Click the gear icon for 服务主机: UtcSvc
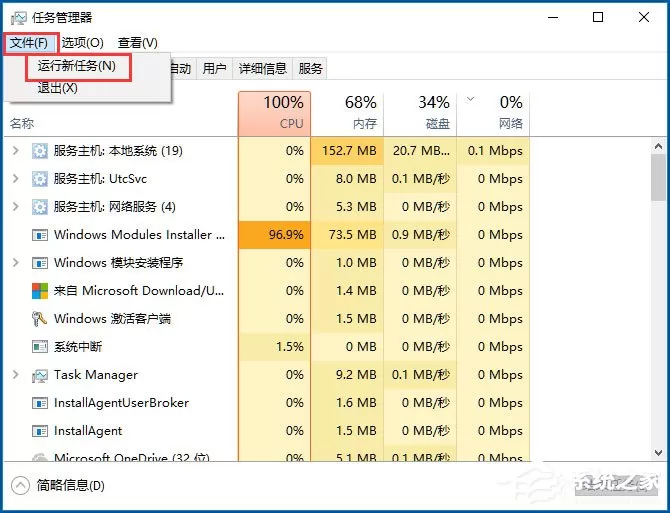Viewport: 670px width, 513px height. click(40, 179)
